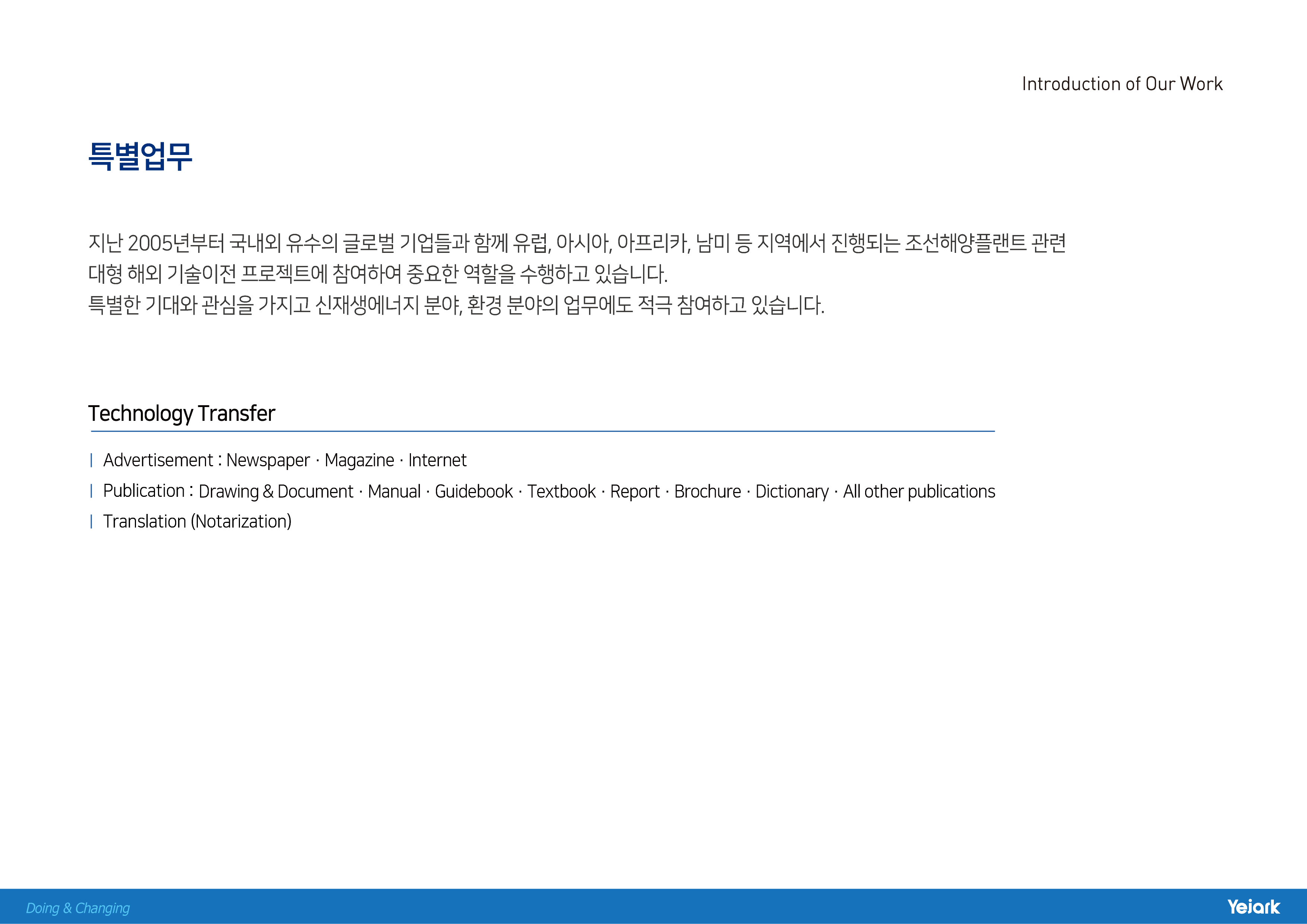1307x924 pixels.
Task: Click 'All other publications' text
Action: [x=919, y=492]
